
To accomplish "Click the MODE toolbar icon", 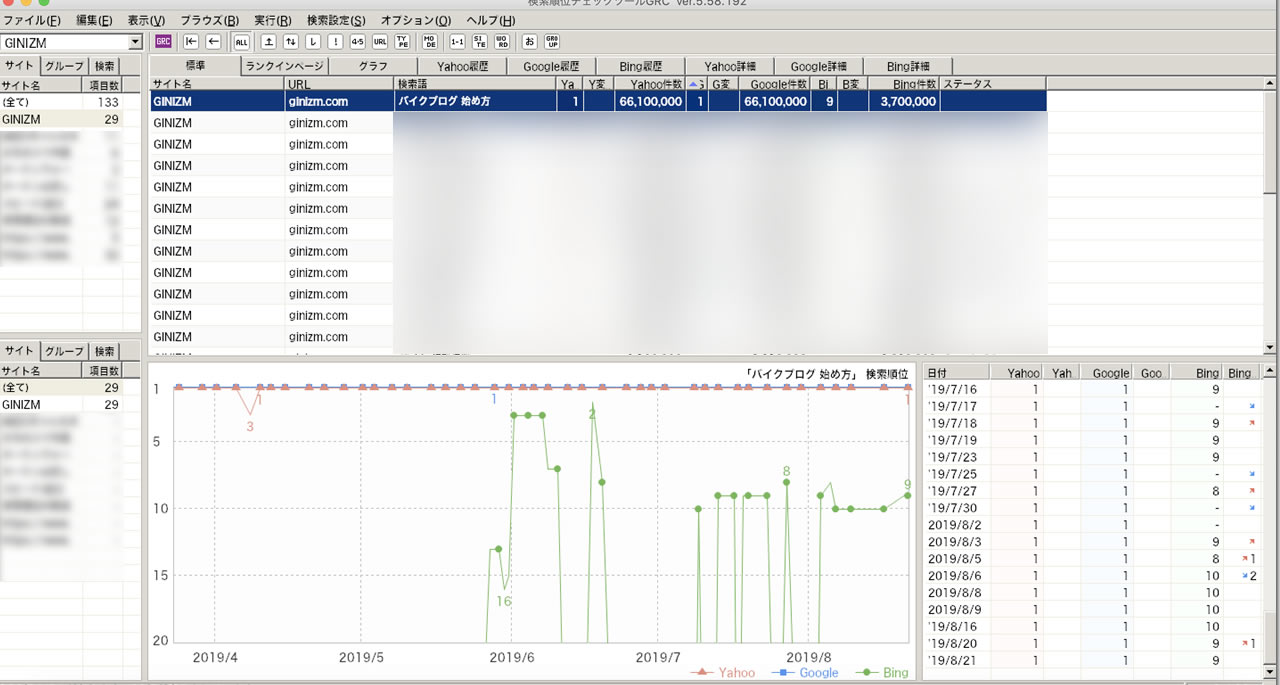I will [429, 42].
